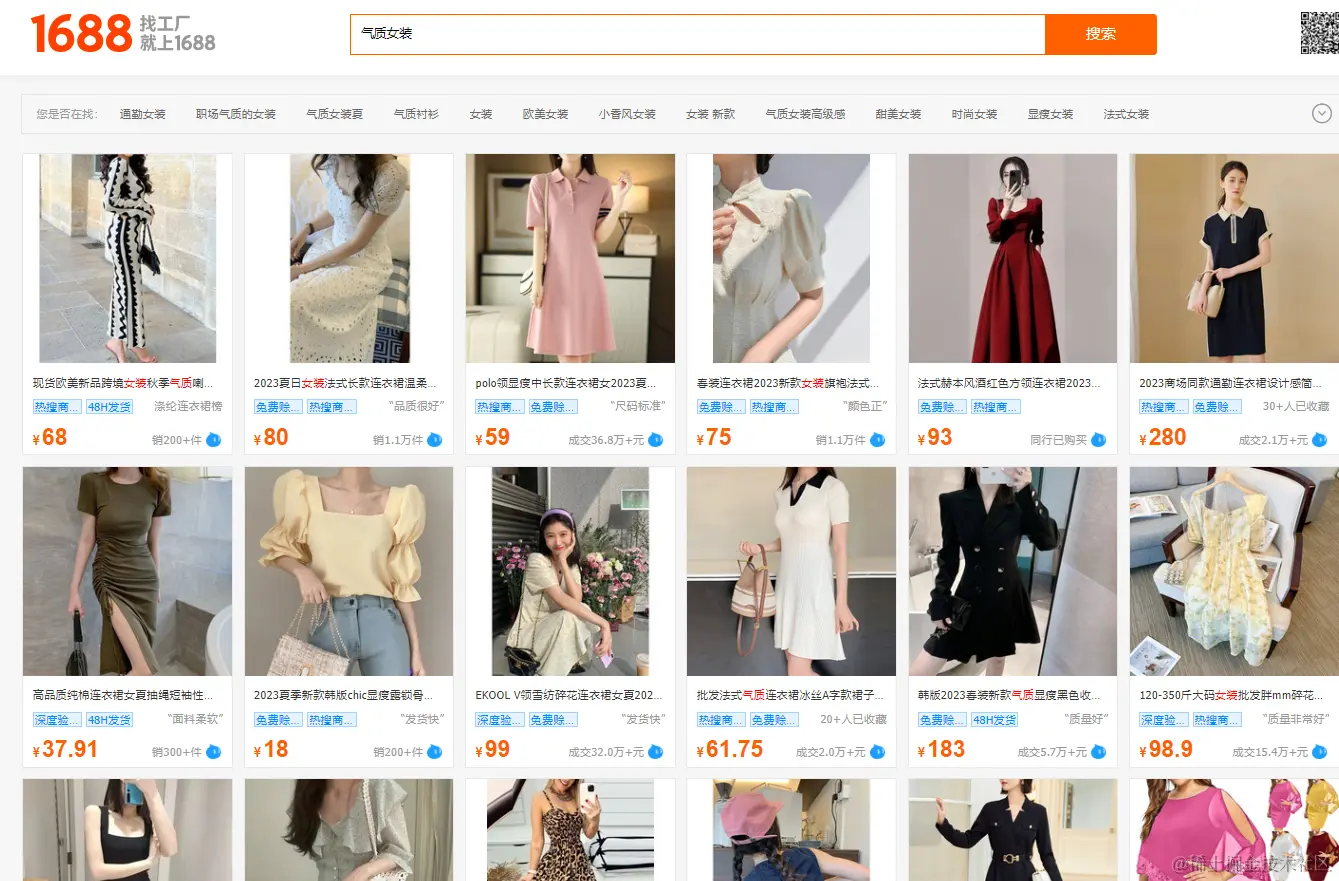Click the blue icon on the ¥37.91 card
The image size is (1339, 881).
coord(213,752)
